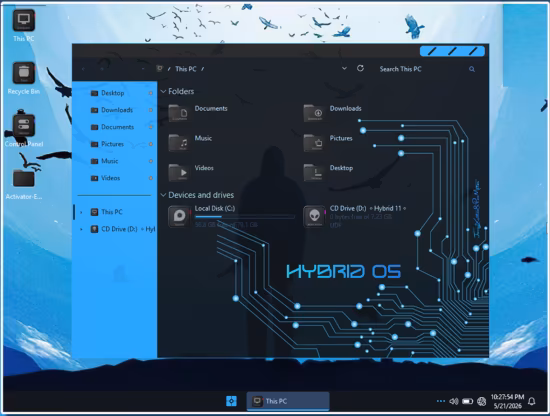This screenshot has height=416, width=550.
Task: Click the network globe tray icon
Action: click(482, 401)
